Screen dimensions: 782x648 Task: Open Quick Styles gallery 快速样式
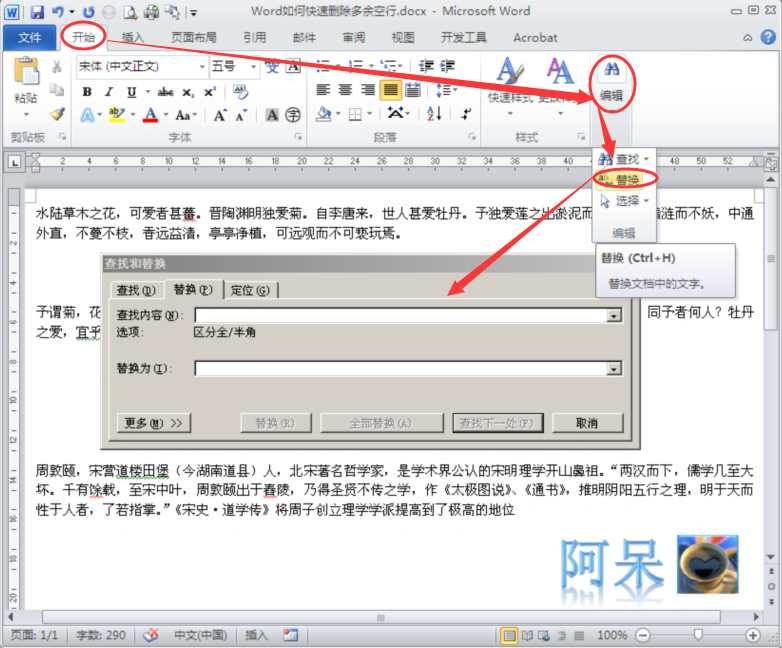pyautogui.click(x=510, y=85)
